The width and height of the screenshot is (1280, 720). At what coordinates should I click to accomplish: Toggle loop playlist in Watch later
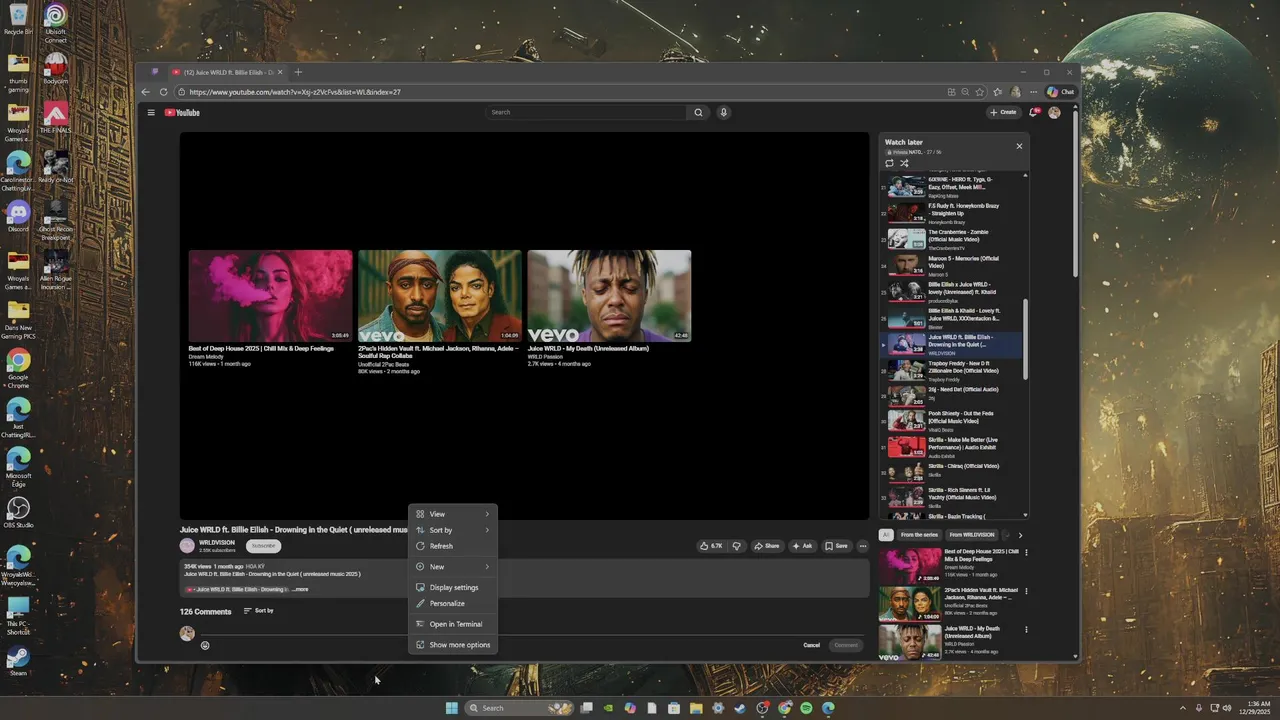(x=889, y=163)
